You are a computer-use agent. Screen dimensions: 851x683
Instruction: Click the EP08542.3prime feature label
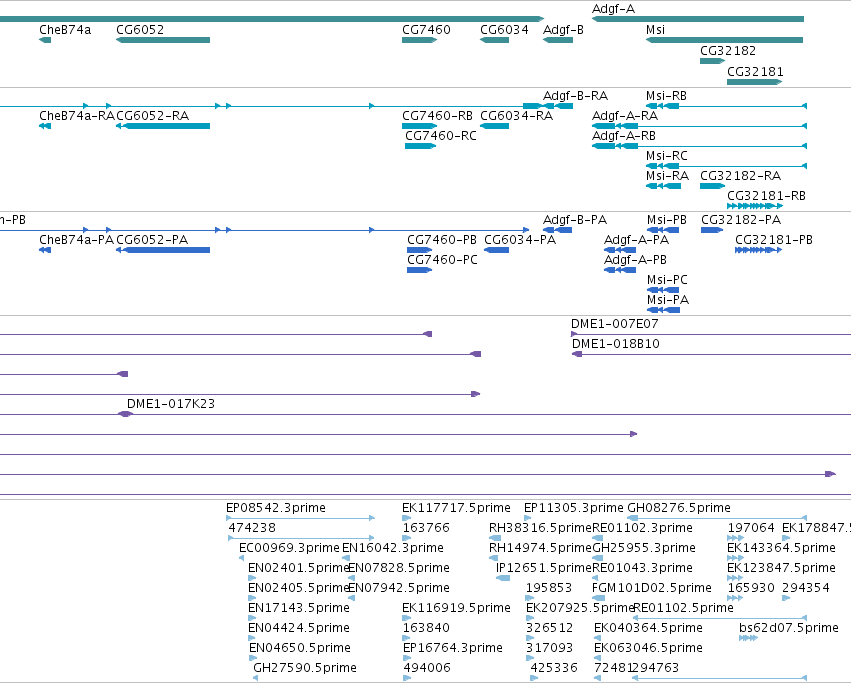276,508
